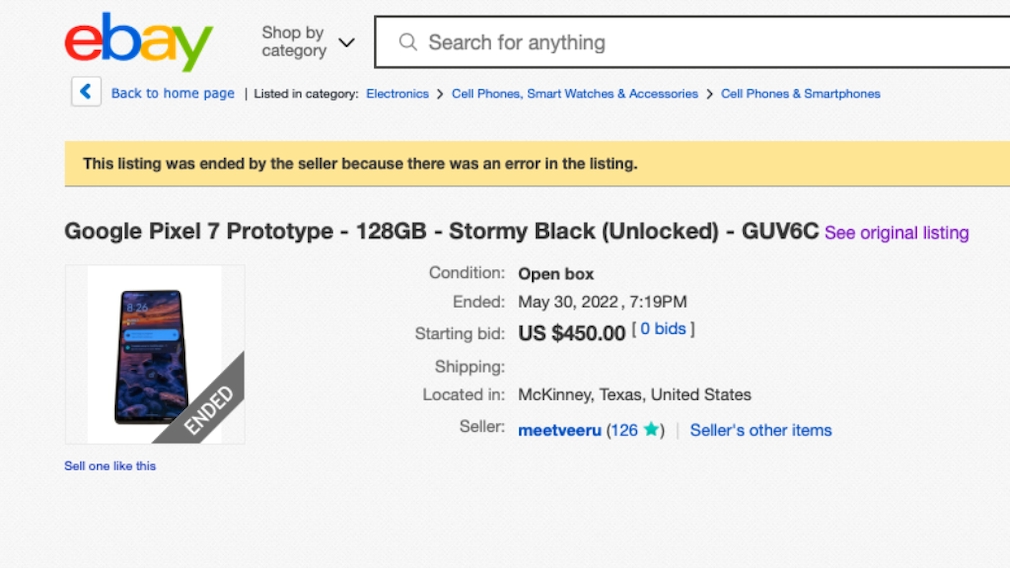Click the Google Pixel 7 Prototype listing title
Image resolution: width=1010 pixels, height=568 pixels.
(441, 231)
